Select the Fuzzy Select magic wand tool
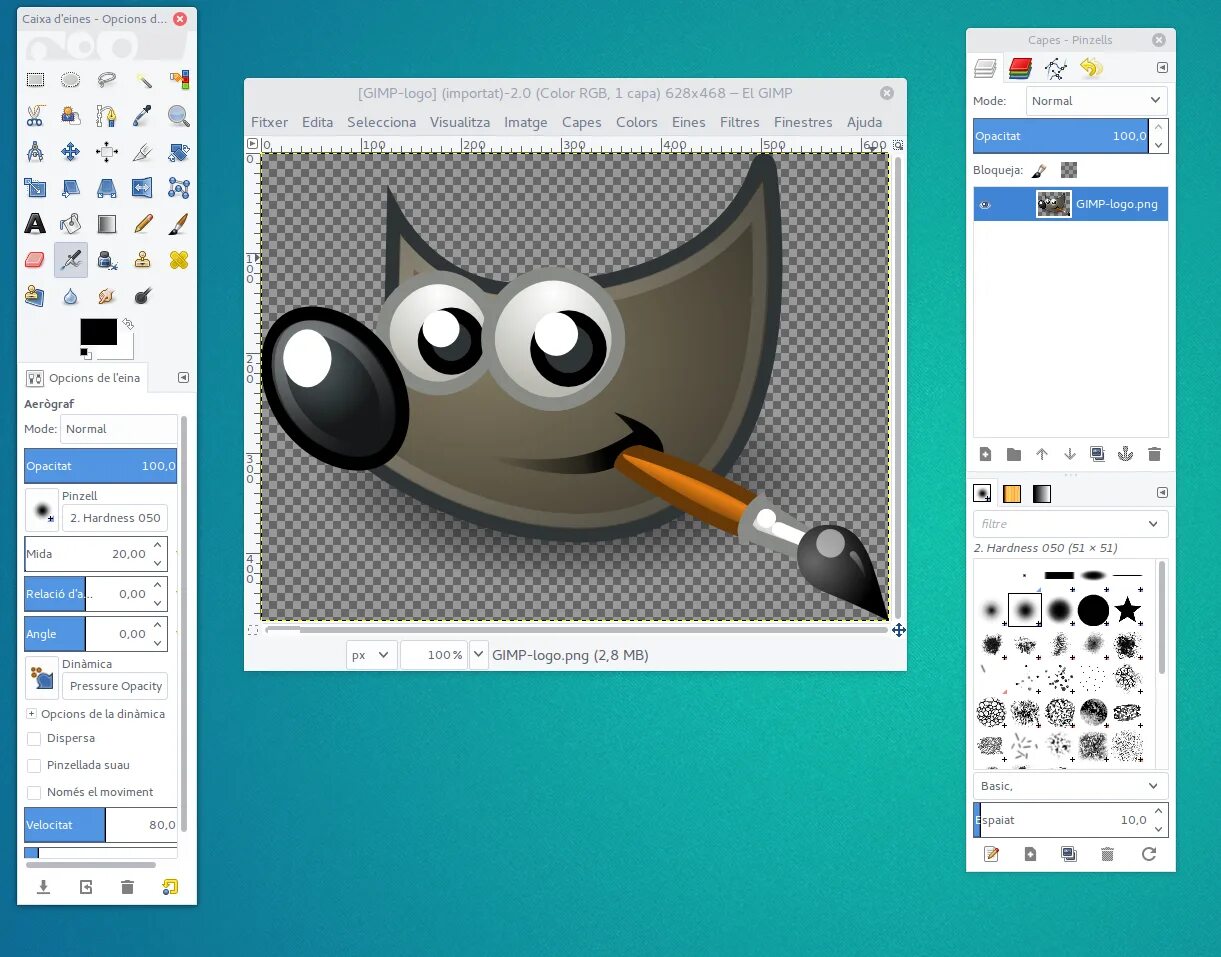The width and height of the screenshot is (1221, 957). [x=143, y=80]
